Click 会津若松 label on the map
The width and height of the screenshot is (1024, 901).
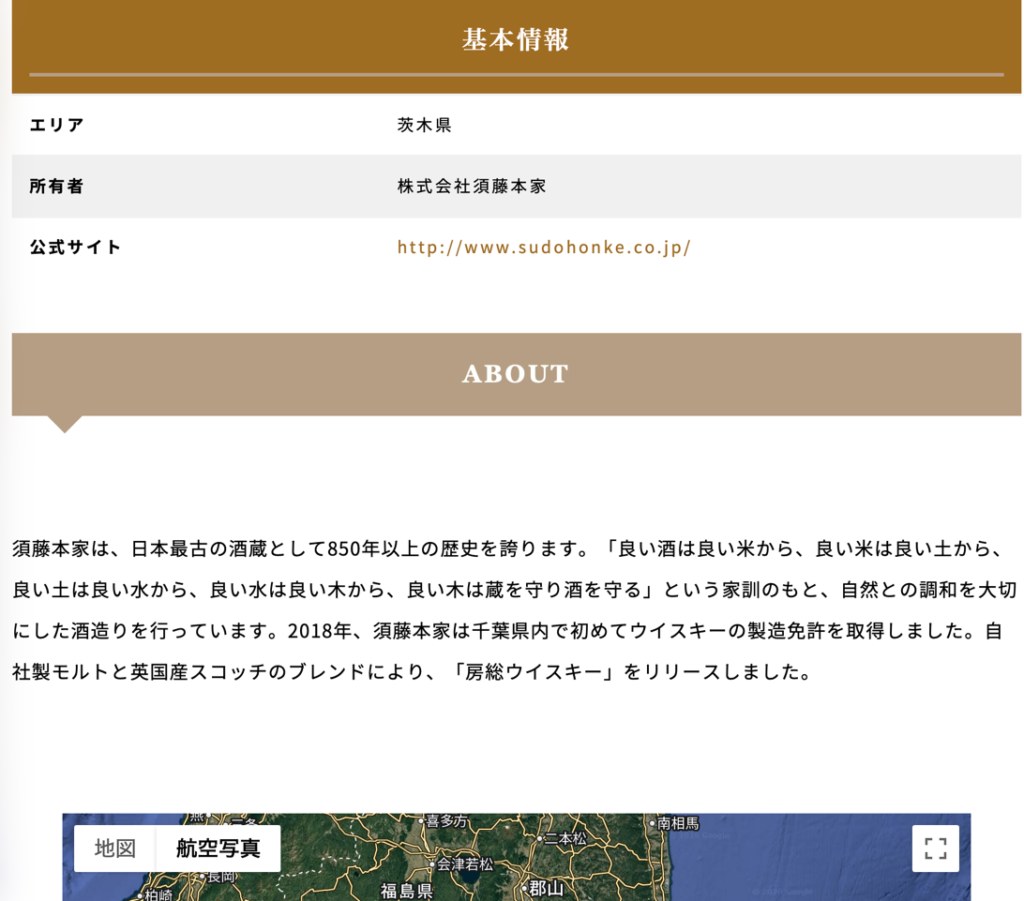click(464, 863)
